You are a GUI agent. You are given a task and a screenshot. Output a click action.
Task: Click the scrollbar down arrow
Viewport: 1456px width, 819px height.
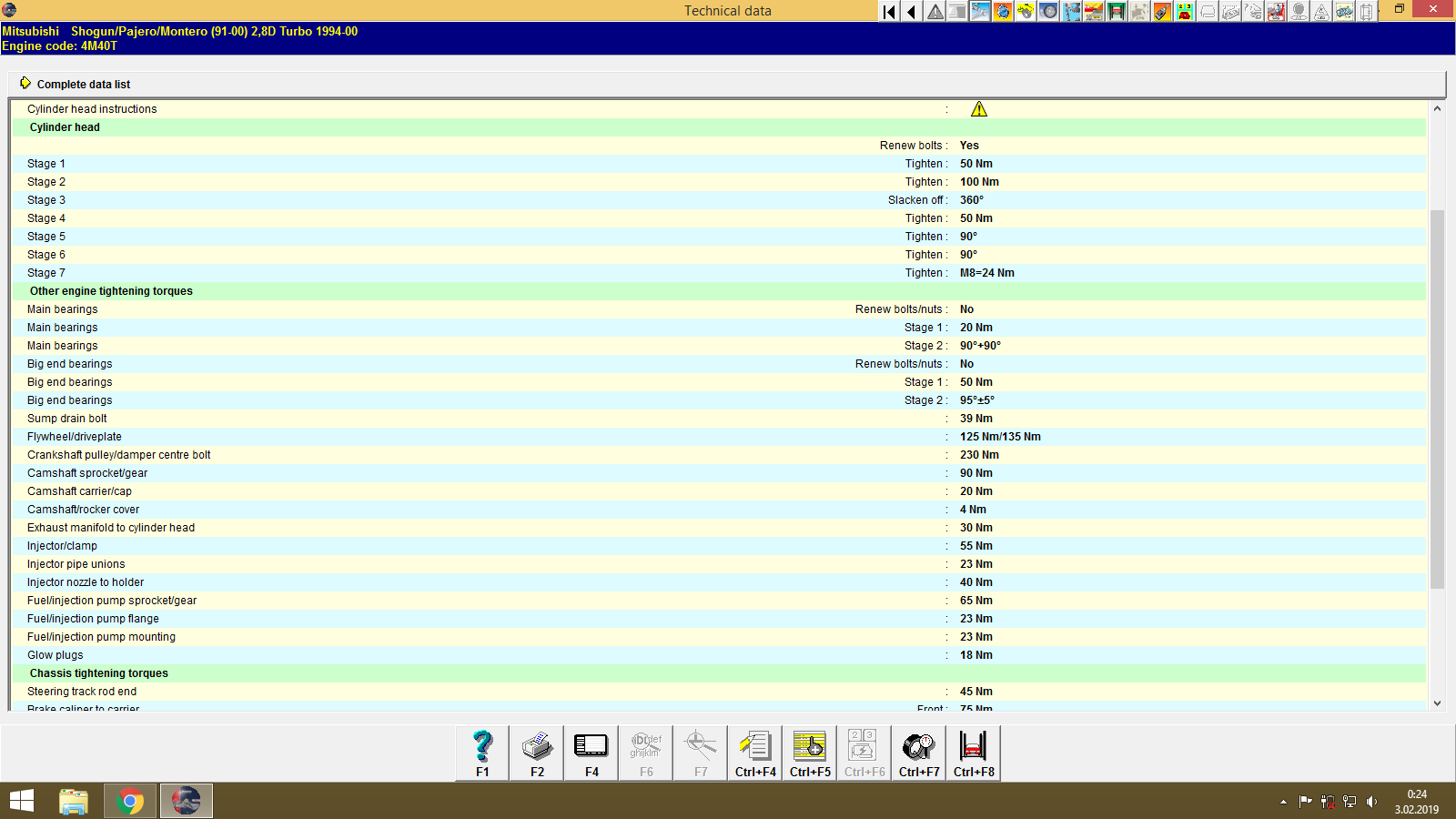point(1438,703)
